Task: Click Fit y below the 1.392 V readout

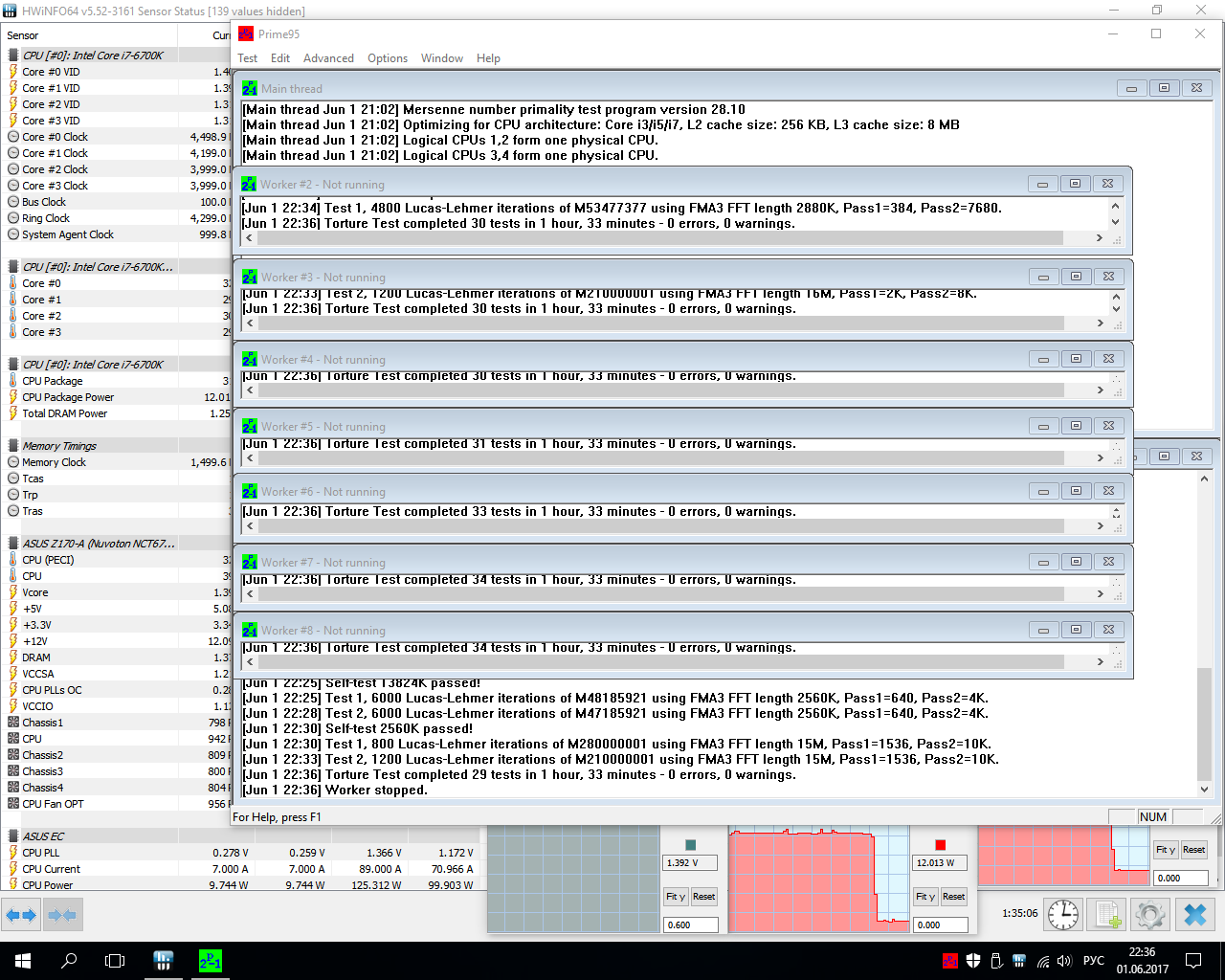Action: tap(676, 897)
